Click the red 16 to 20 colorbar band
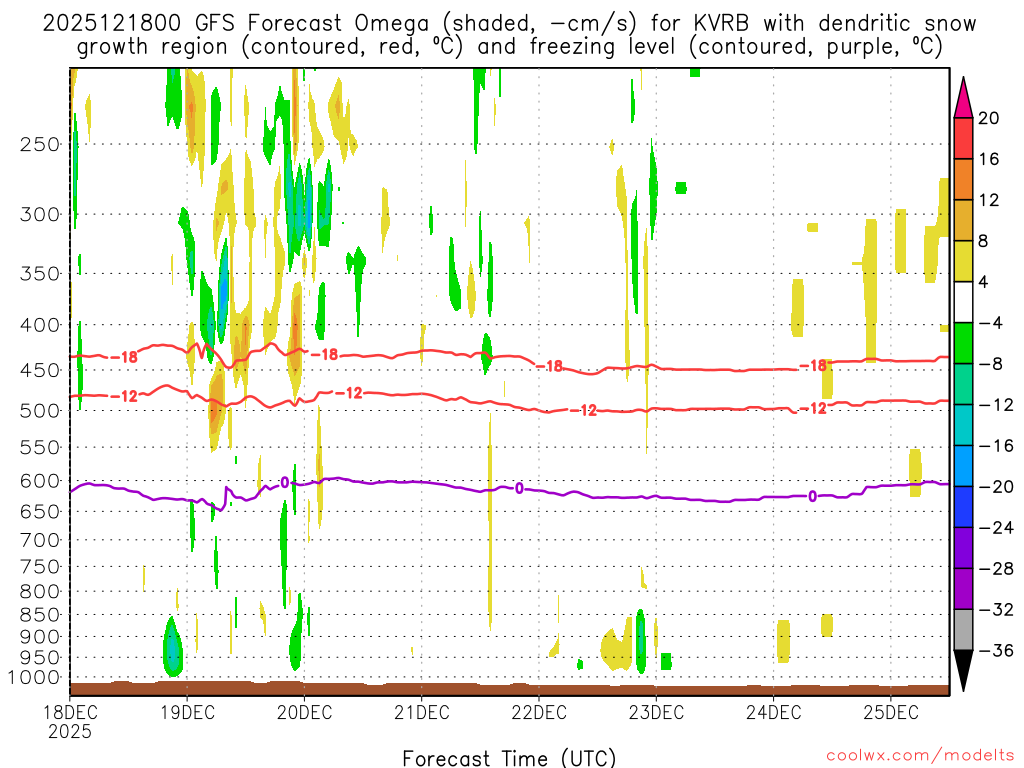 point(963,138)
